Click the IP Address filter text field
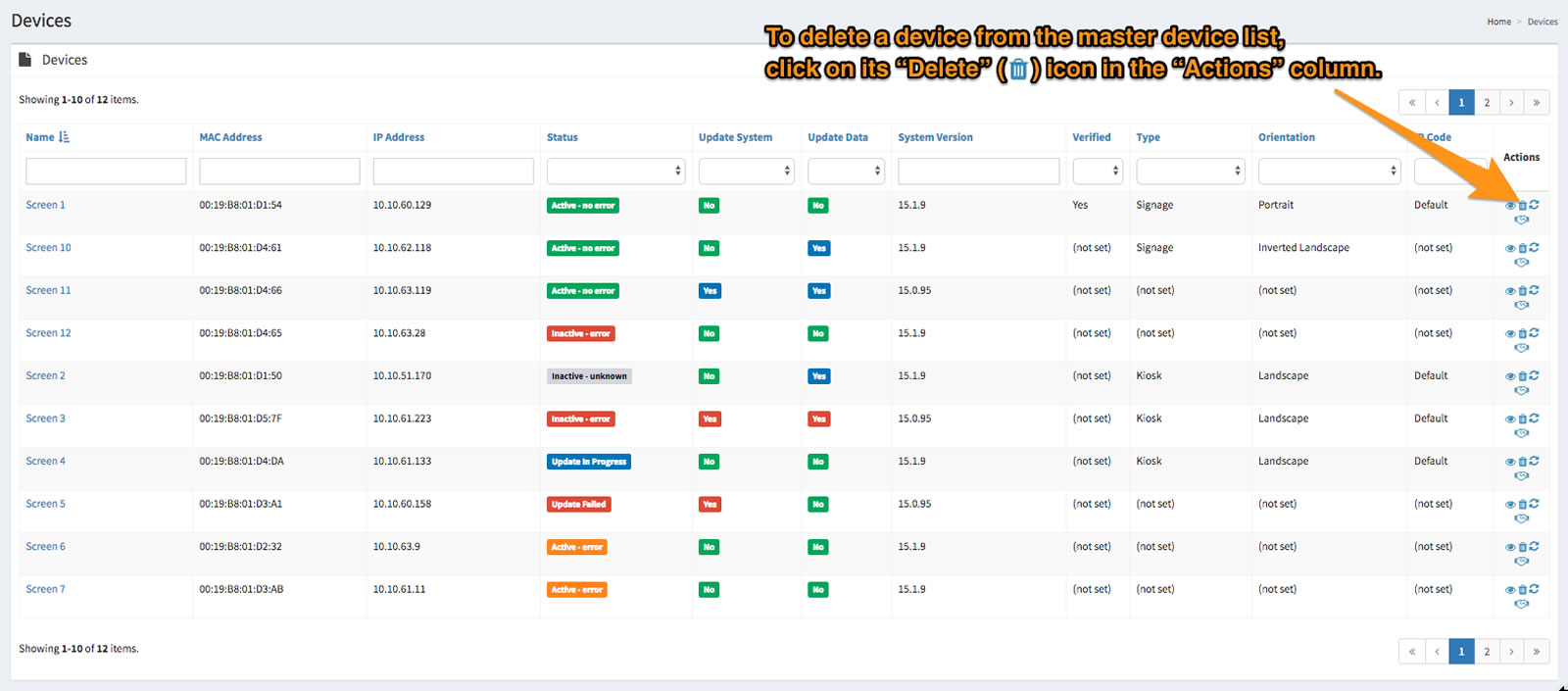1568x691 pixels. pyautogui.click(x=453, y=171)
